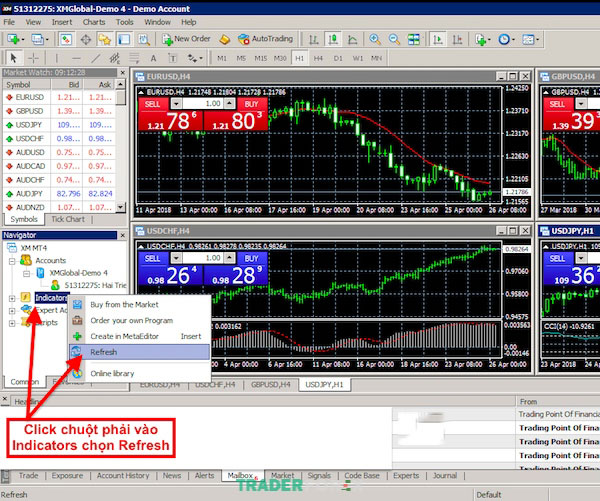This screenshot has width=600, height=501.
Task: Tile windows icon in toolbar
Action: (414, 39)
